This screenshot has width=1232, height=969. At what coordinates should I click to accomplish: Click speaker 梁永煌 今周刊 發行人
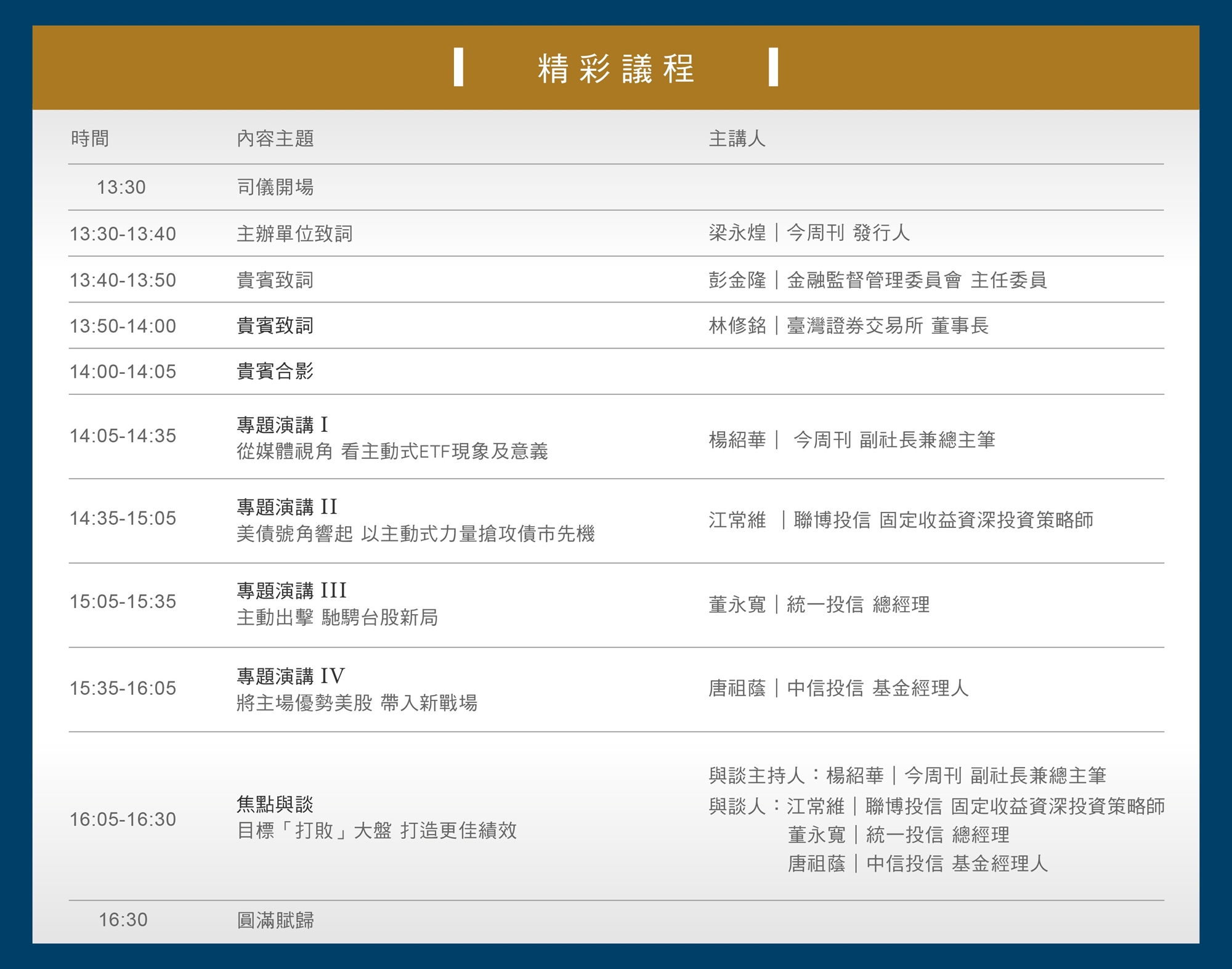coord(809,233)
